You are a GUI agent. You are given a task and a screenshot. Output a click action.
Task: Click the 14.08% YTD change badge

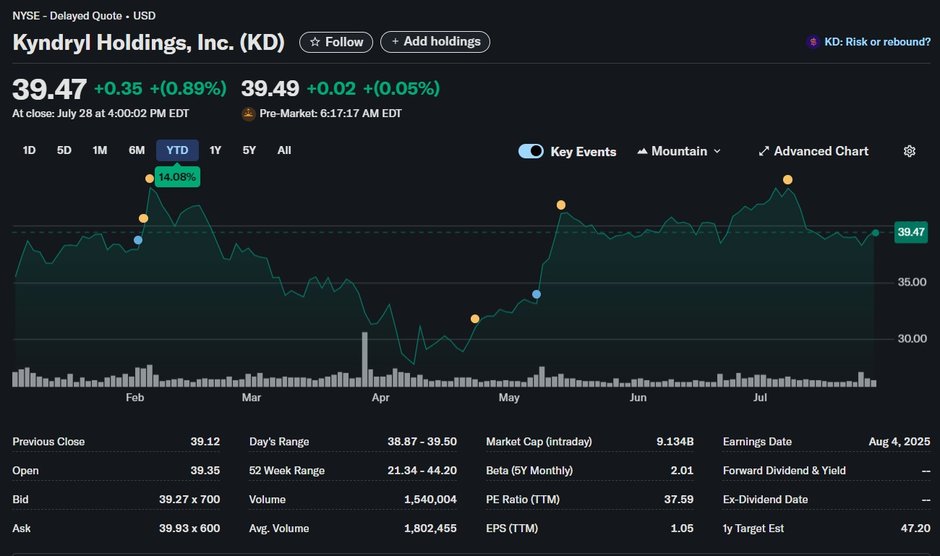pos(177,177)
